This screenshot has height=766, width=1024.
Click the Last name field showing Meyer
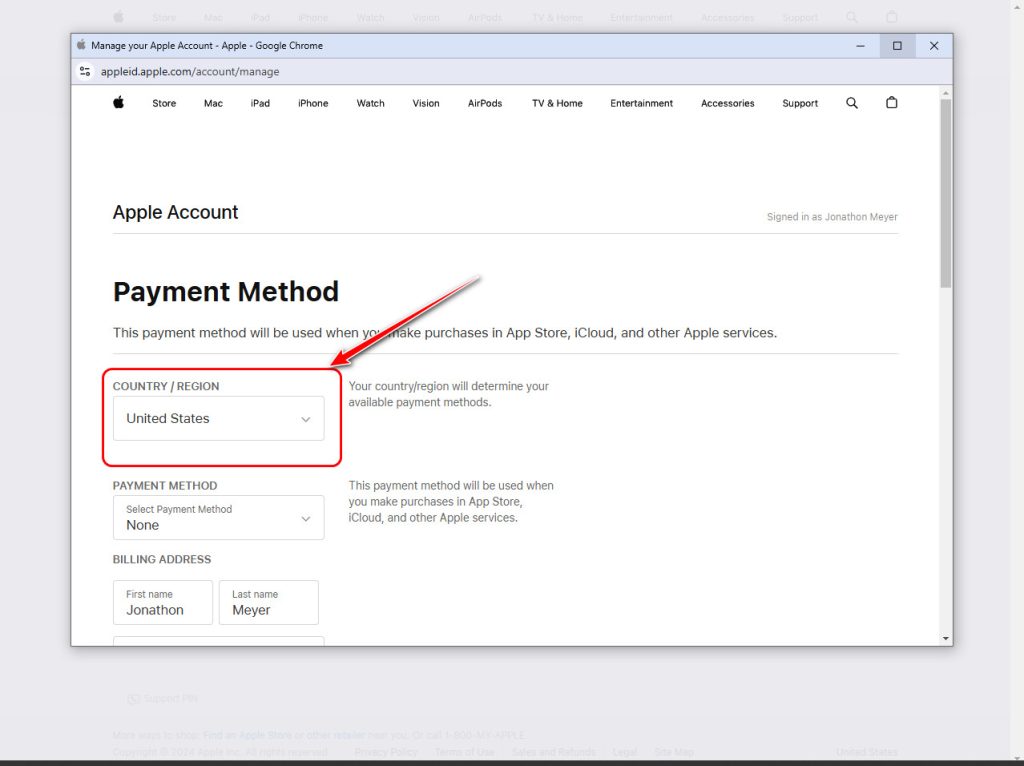click(268, 602)
